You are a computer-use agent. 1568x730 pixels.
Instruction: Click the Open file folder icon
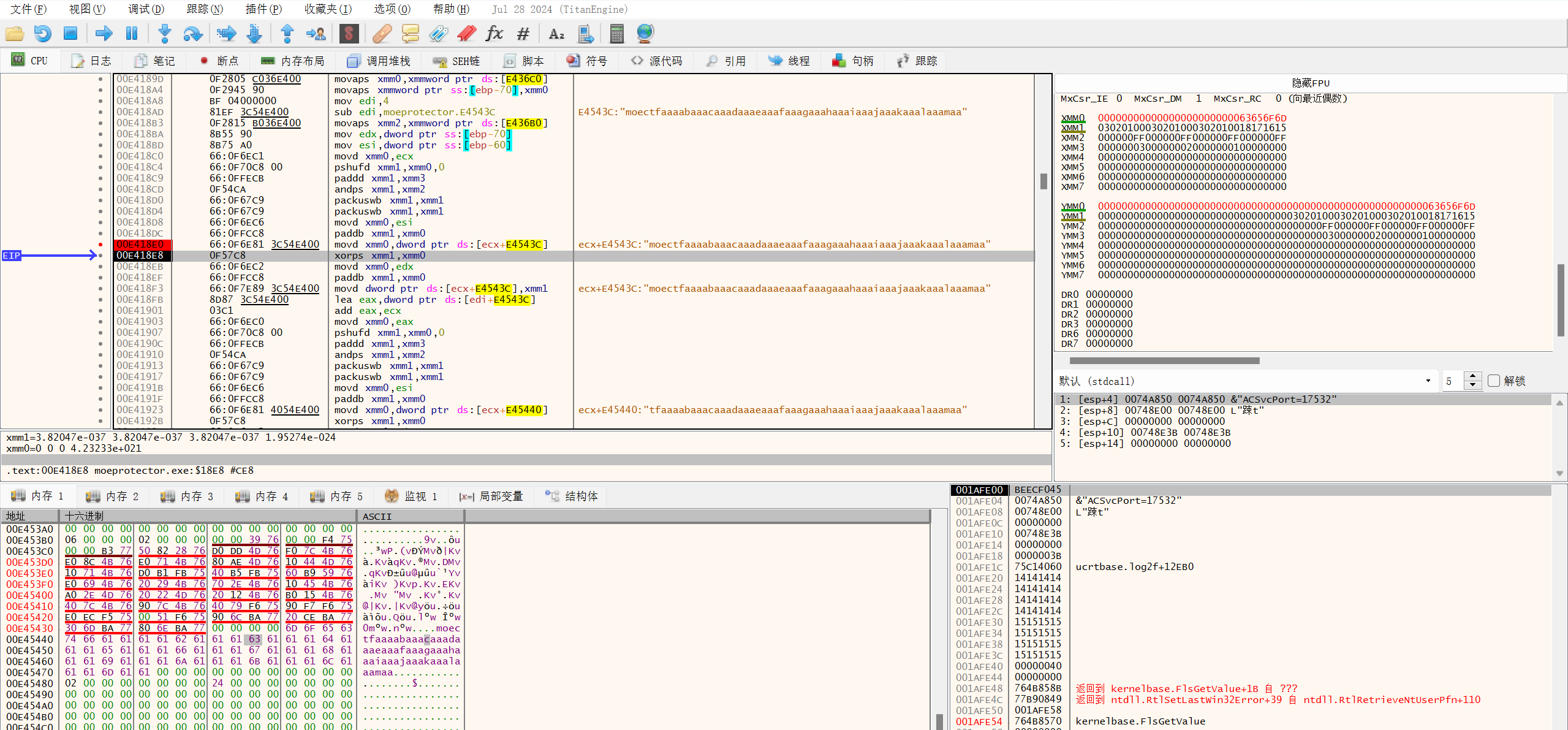14,34
